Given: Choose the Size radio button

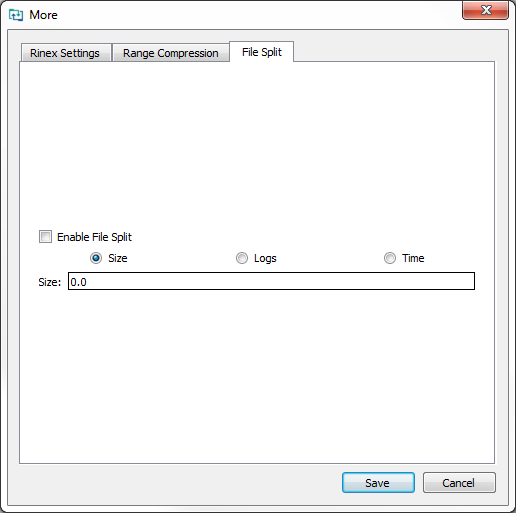Looking at the screenshot, I should pyautogui.click(x=96, y=258).
